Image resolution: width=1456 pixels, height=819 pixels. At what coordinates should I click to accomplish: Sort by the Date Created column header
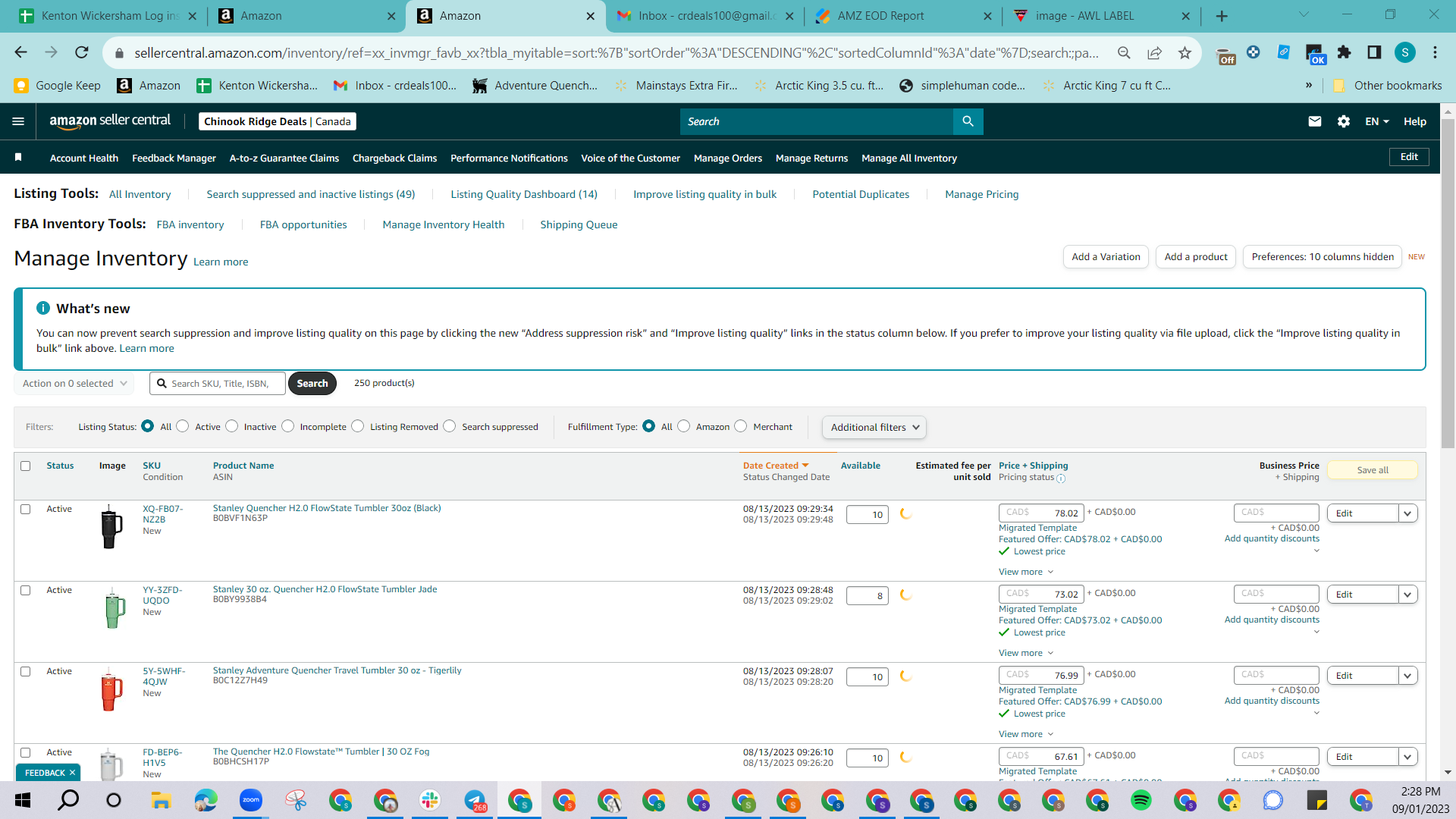pyautogui.click(x=776, y=466)
